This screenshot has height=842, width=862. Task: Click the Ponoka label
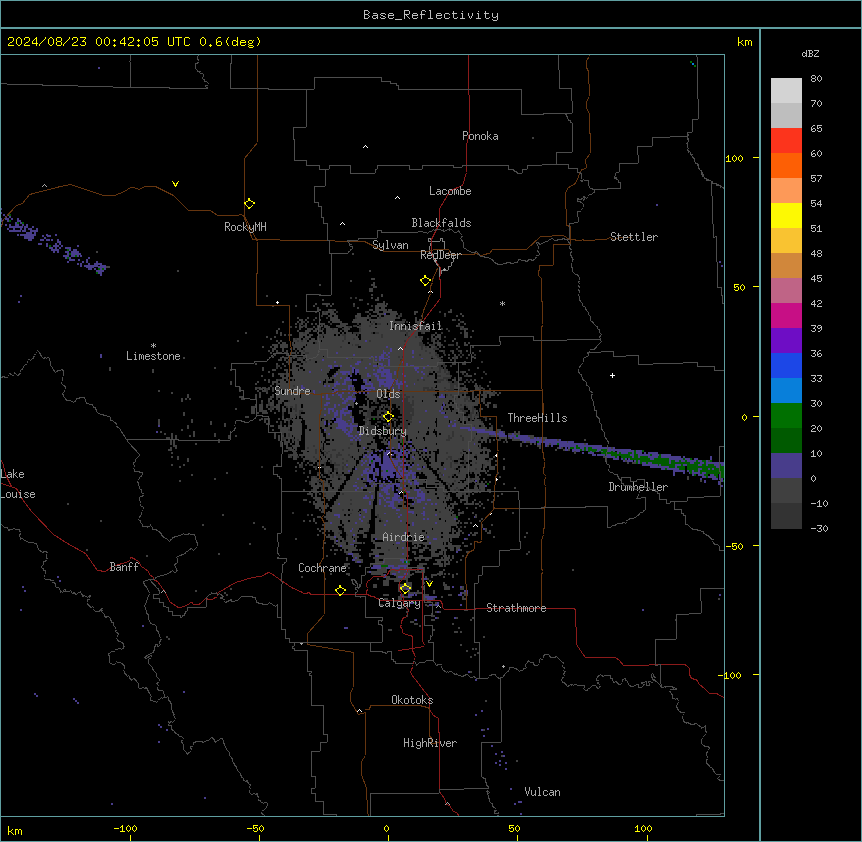[480, 136]
